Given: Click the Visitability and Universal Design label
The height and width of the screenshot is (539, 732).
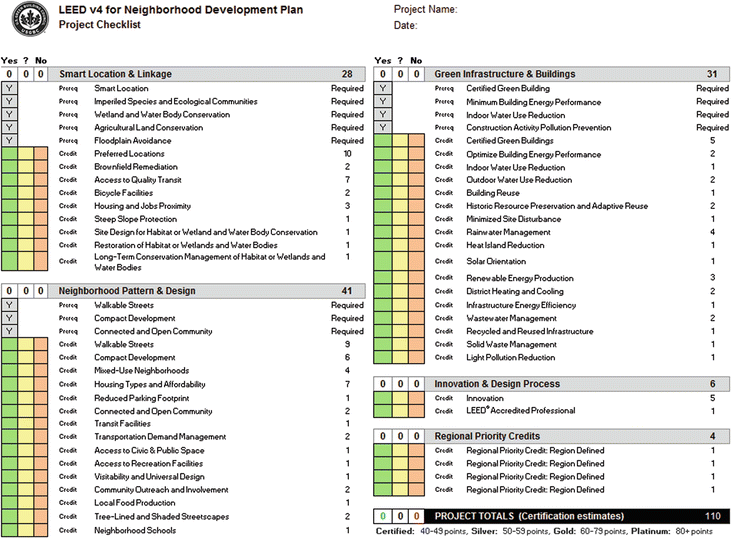Looking at the screenshot, I should pyautogui.click(x=149, y=476).
